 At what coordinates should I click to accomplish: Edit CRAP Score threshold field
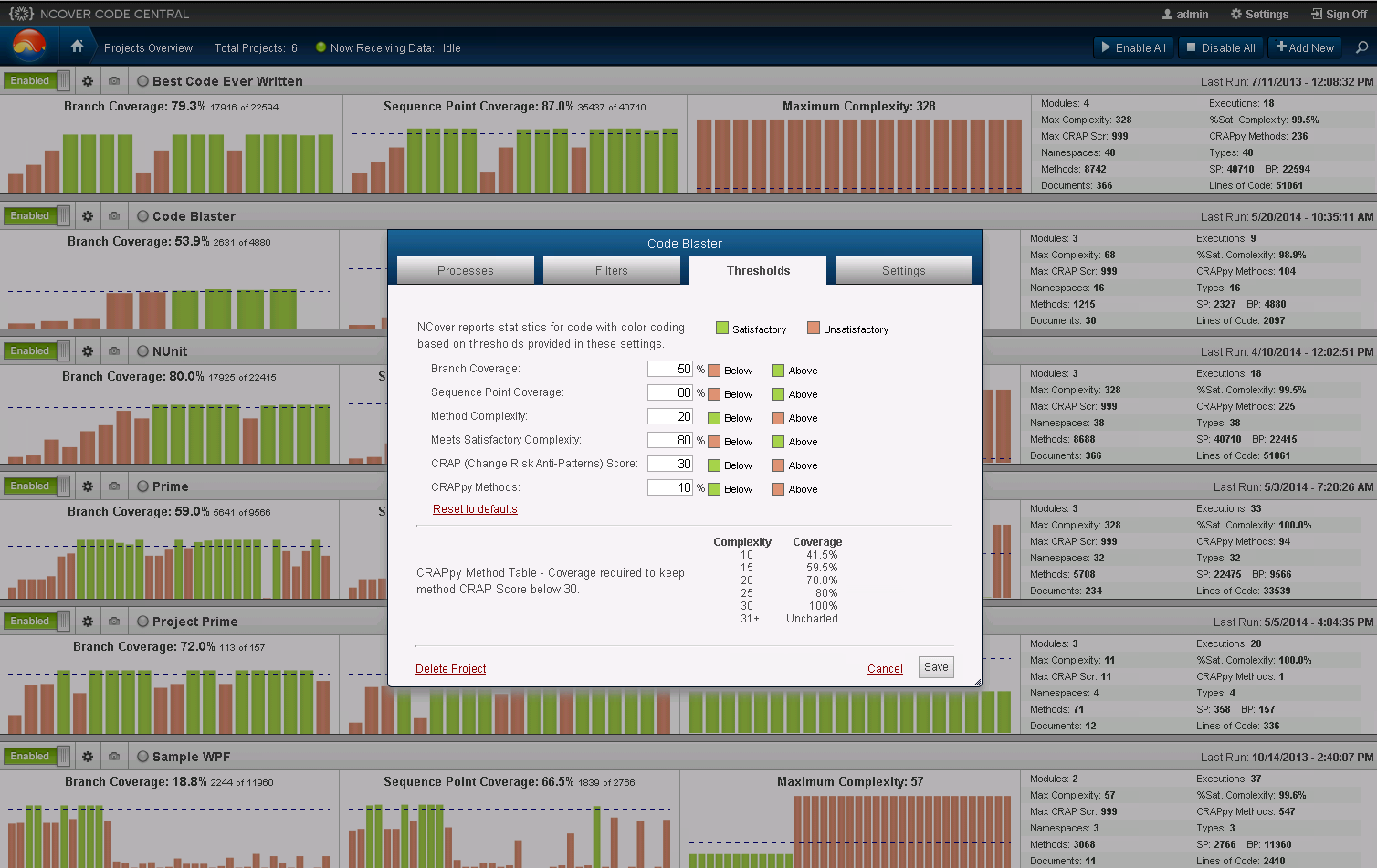[x=669, y=464]
